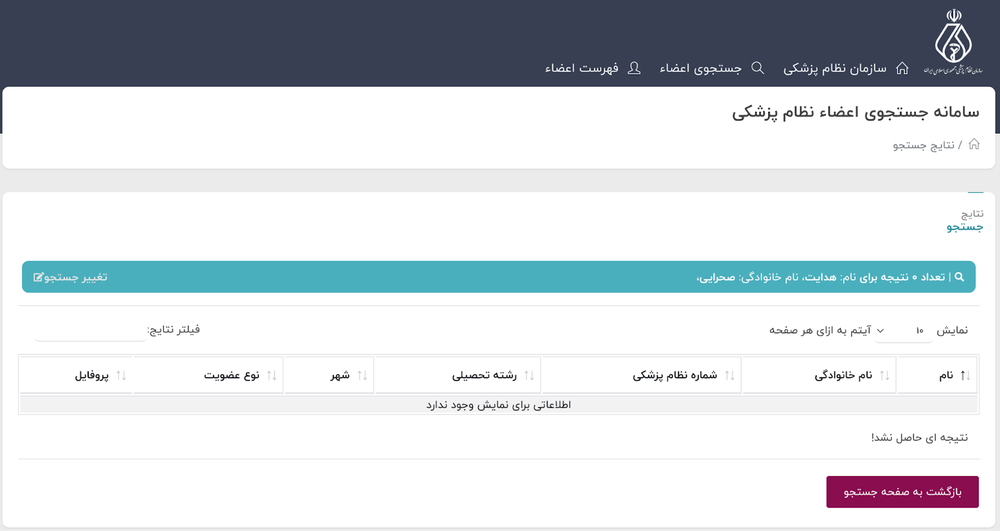Click the edit icon next to تغییر جستجو
The width and height of the screenshot is (1000, 531).
38,277
